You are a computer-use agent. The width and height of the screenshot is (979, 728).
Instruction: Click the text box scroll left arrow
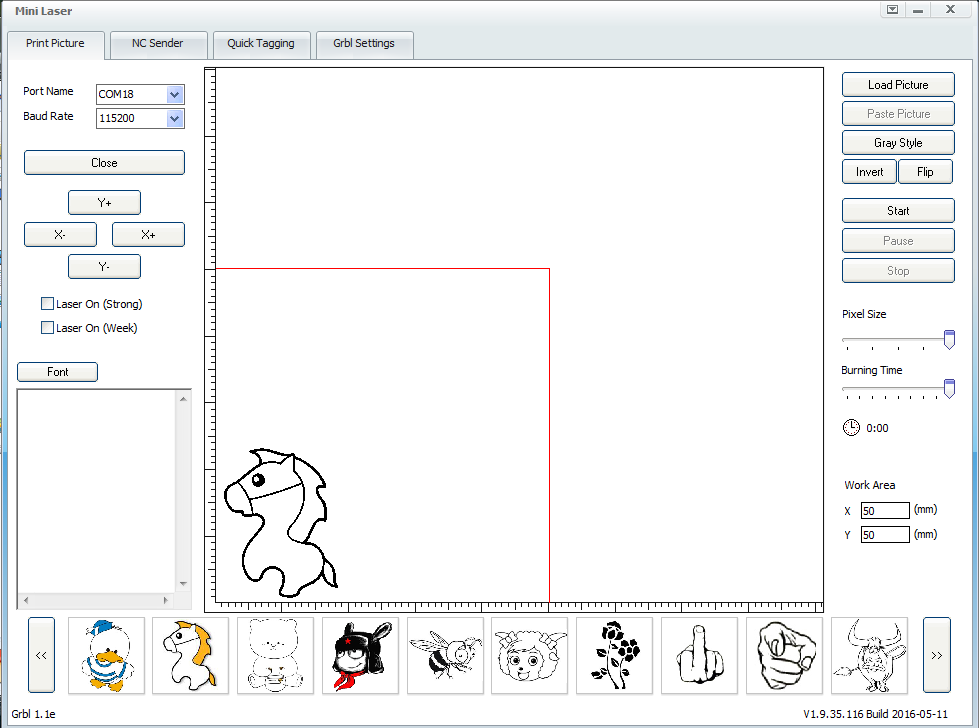point(26,600)
